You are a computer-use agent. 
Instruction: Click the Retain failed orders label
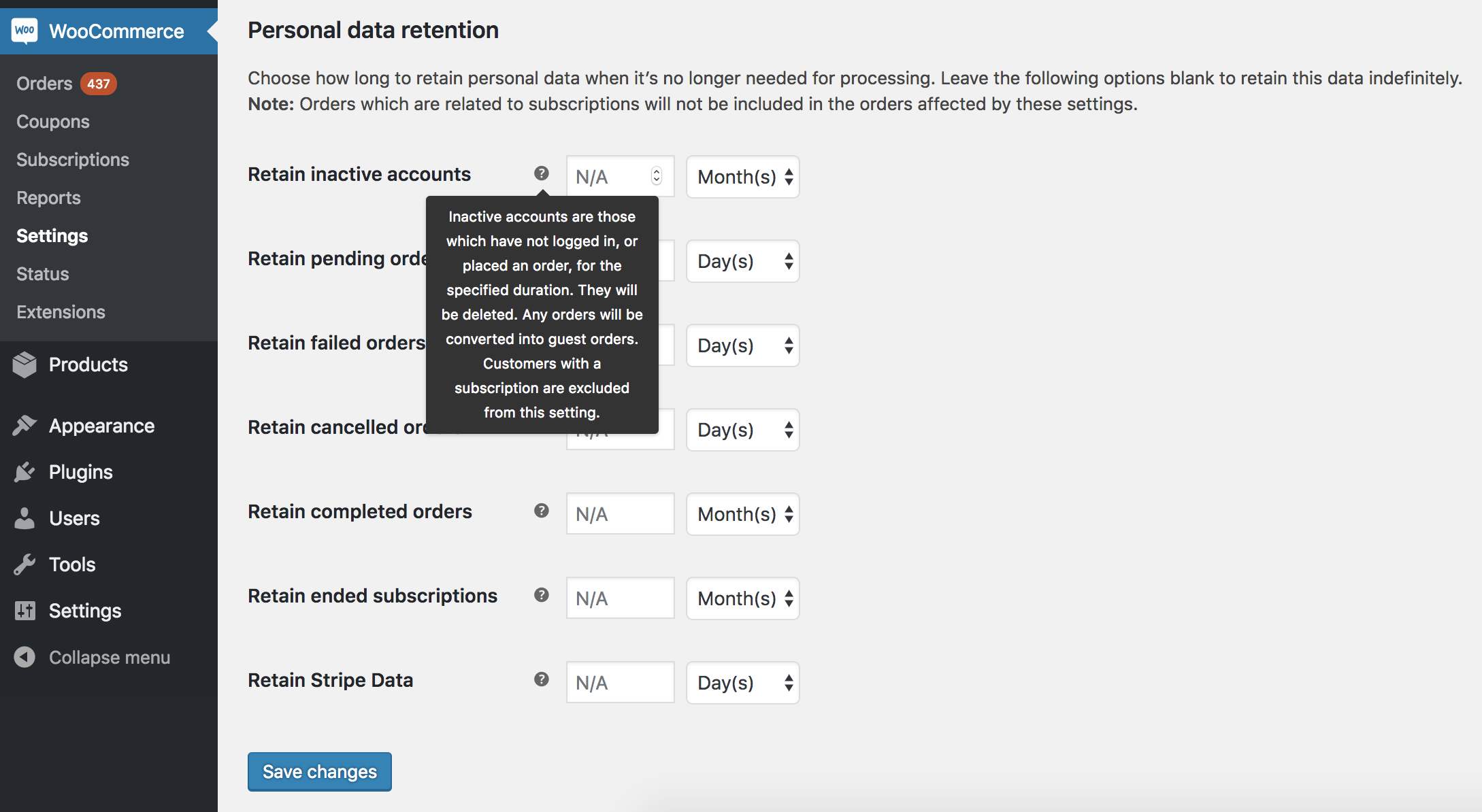tap(337, 343)
